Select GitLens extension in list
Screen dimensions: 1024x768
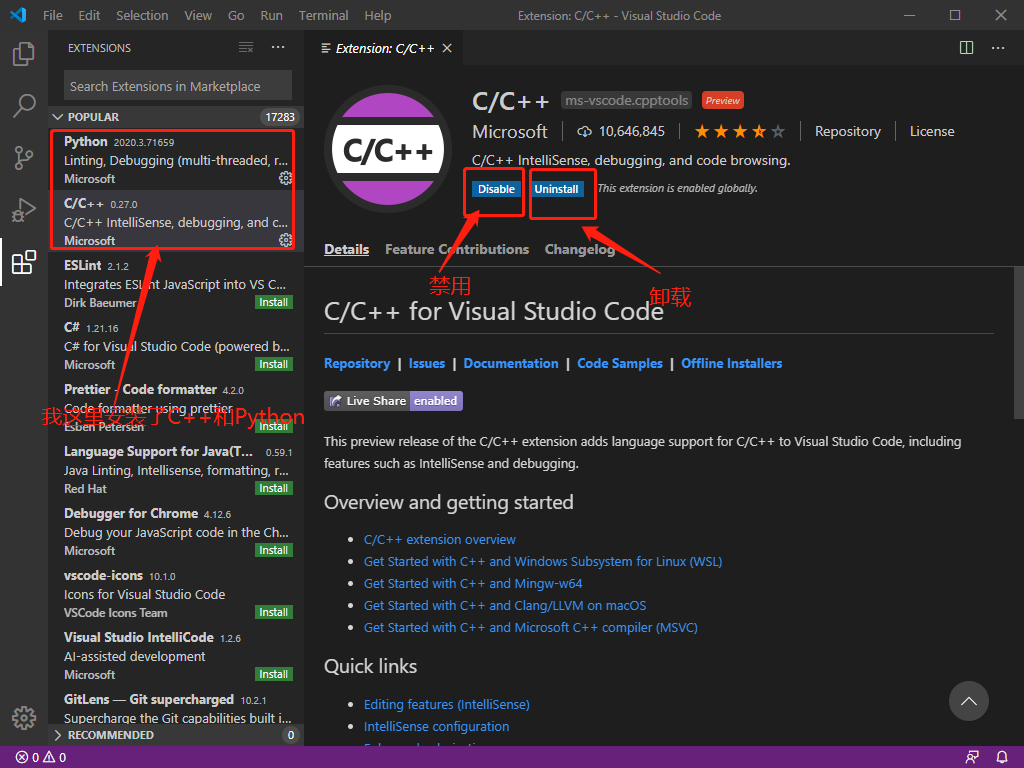[x=176, y=708]
